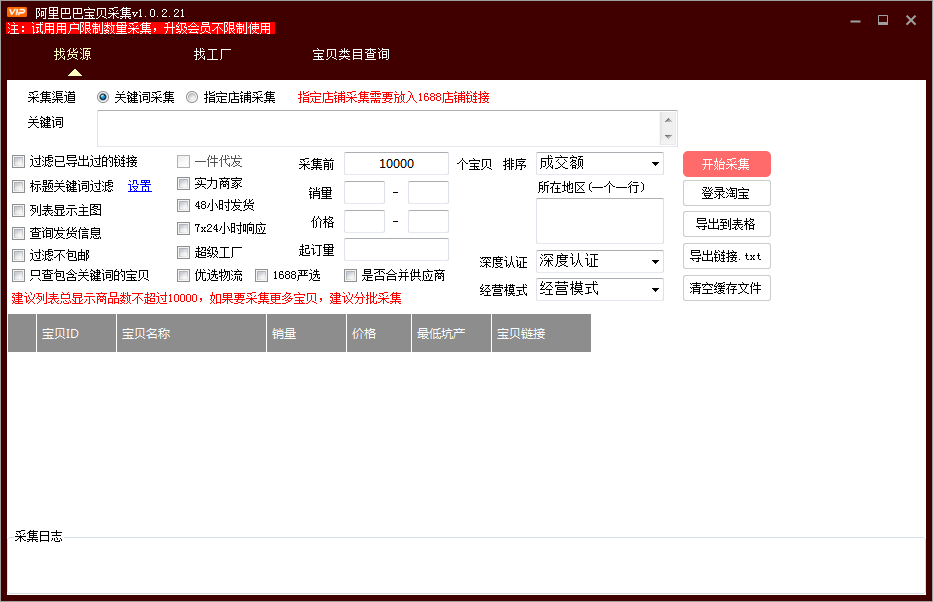The height and width of the screenshot is (602, 933).
Task: Click the 清空缓存文件 button
Action: 727,289
